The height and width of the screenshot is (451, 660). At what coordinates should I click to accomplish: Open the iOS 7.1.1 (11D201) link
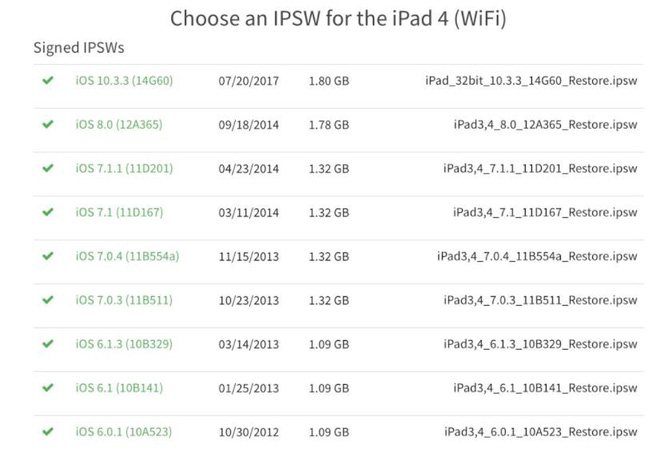(x=124, y=169)
